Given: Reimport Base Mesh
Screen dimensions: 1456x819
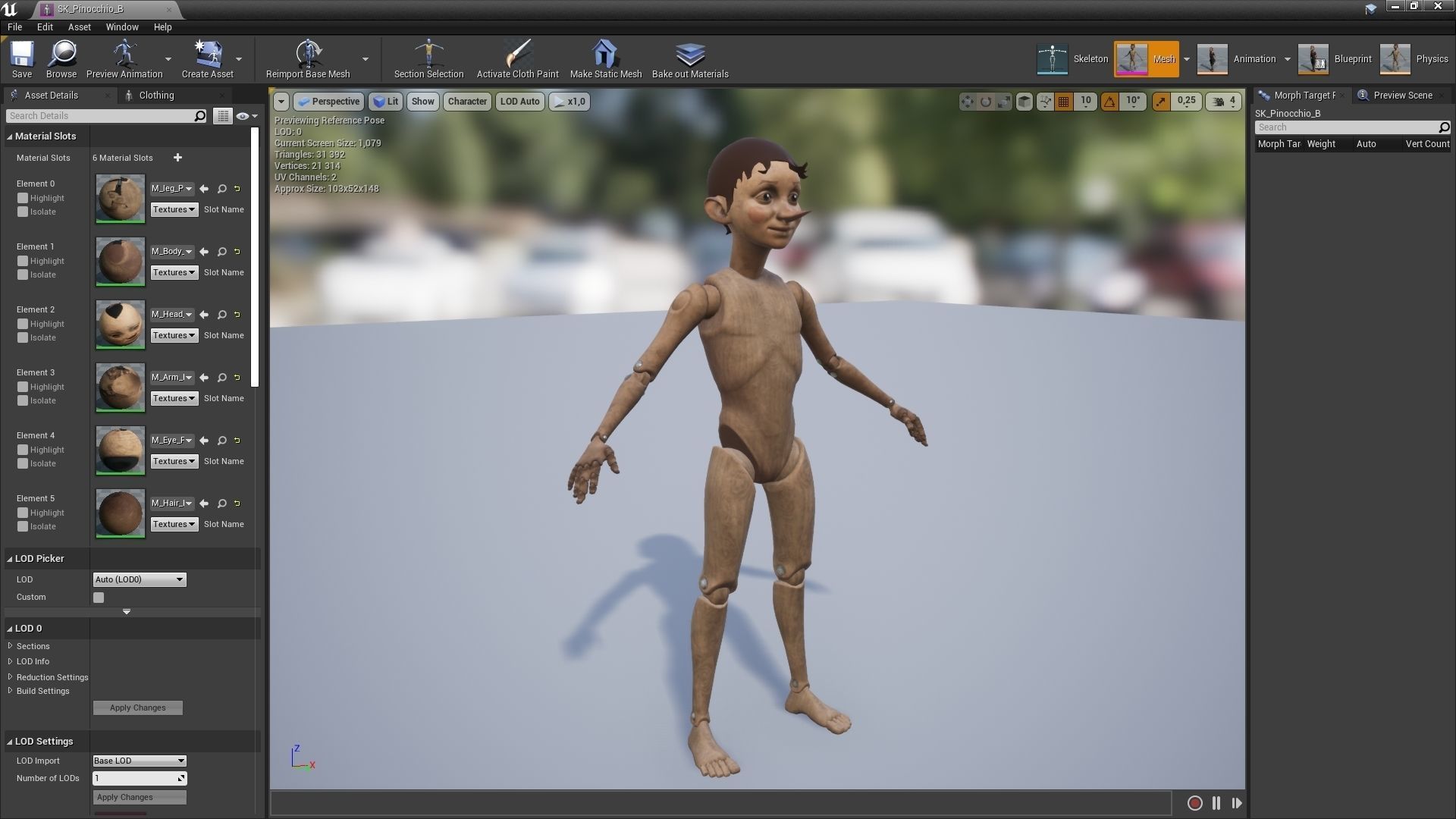Looking at the screenshot, I should point(308,59).
